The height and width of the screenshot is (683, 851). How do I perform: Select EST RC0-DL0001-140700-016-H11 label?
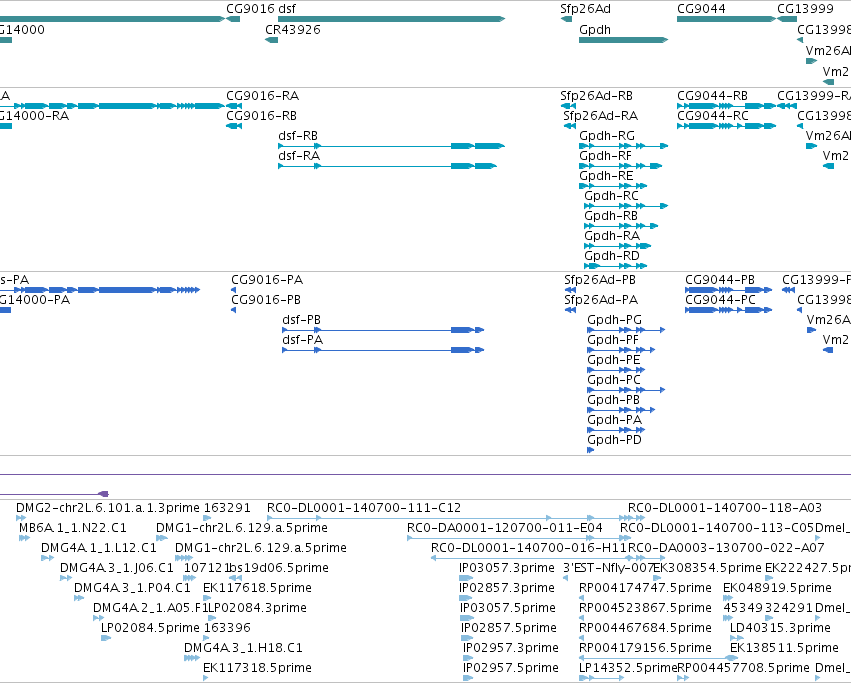[529, 548]
